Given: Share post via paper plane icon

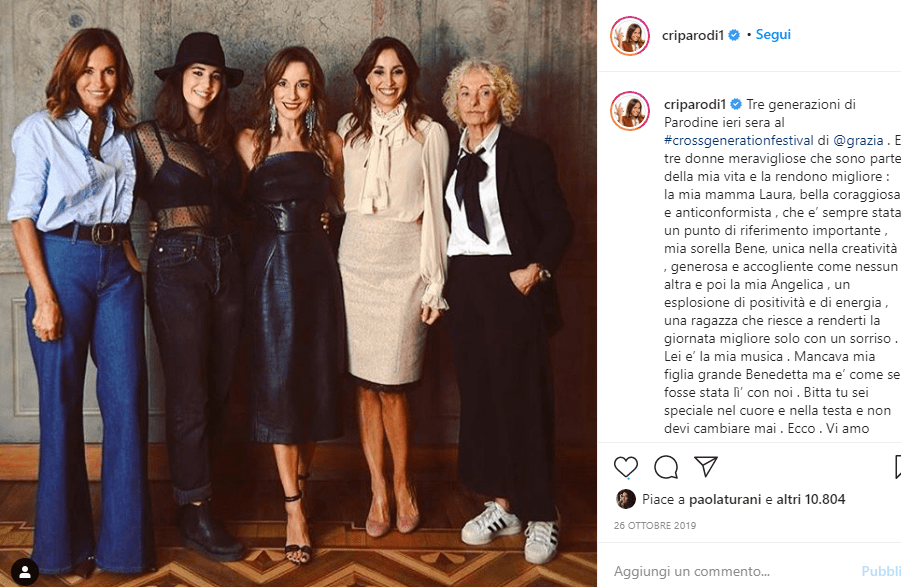Looking at the screenshot, I should pyautogui.click(x=706, y=467).
